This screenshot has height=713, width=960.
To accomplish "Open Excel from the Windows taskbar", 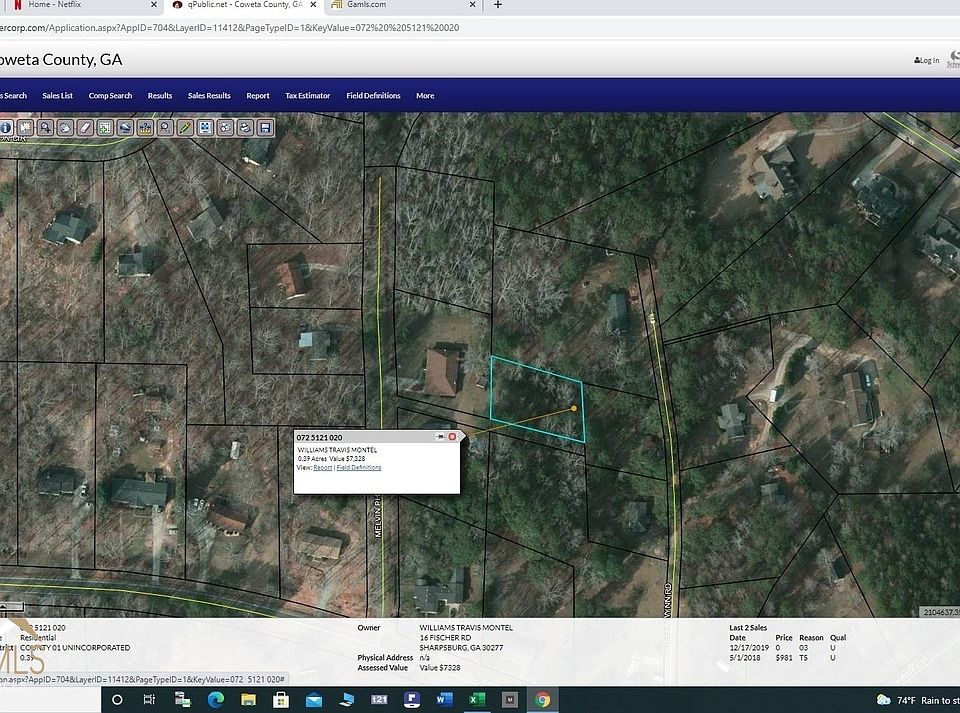I will 477,699.
